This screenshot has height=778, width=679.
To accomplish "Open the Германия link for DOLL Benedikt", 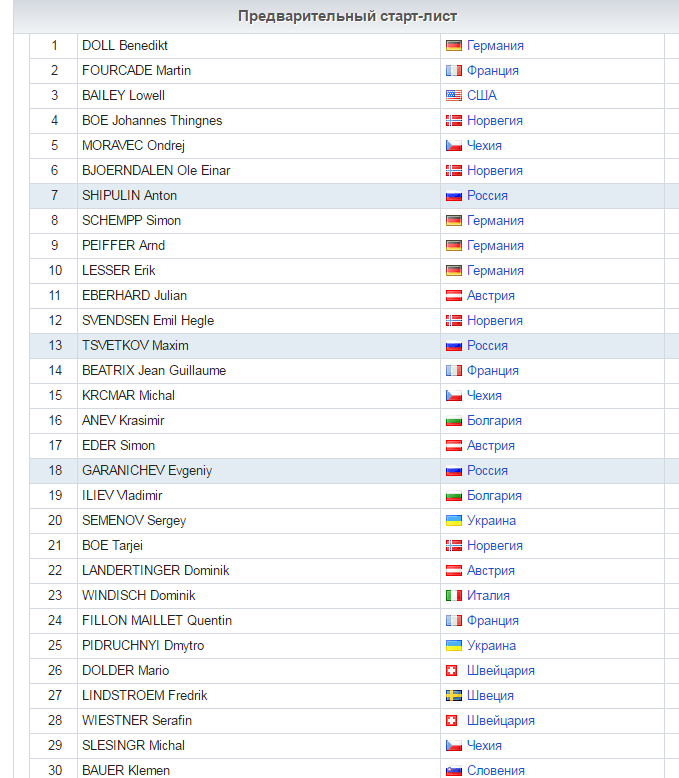I will [495, 46].
